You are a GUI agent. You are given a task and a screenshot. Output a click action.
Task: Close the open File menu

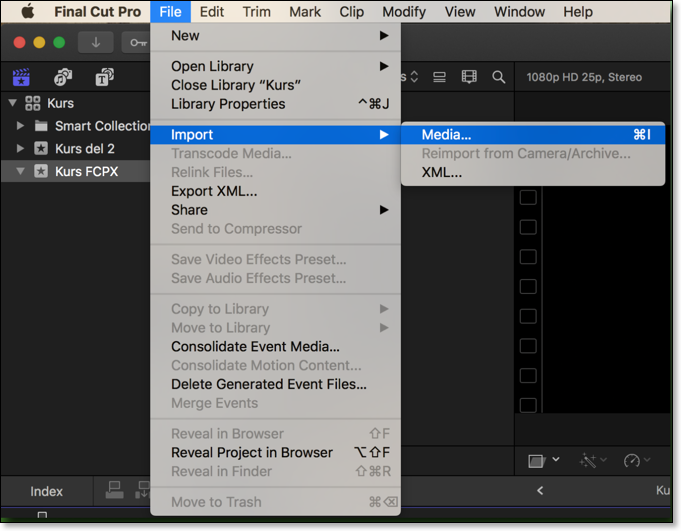tap(170, 12)
